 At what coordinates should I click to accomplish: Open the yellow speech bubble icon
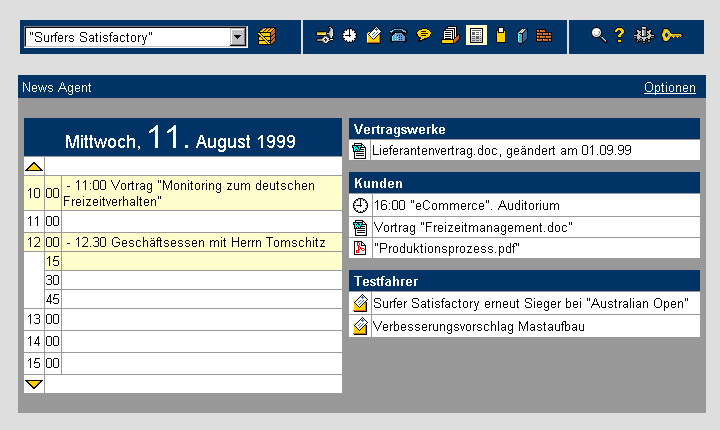coord(423,35)
